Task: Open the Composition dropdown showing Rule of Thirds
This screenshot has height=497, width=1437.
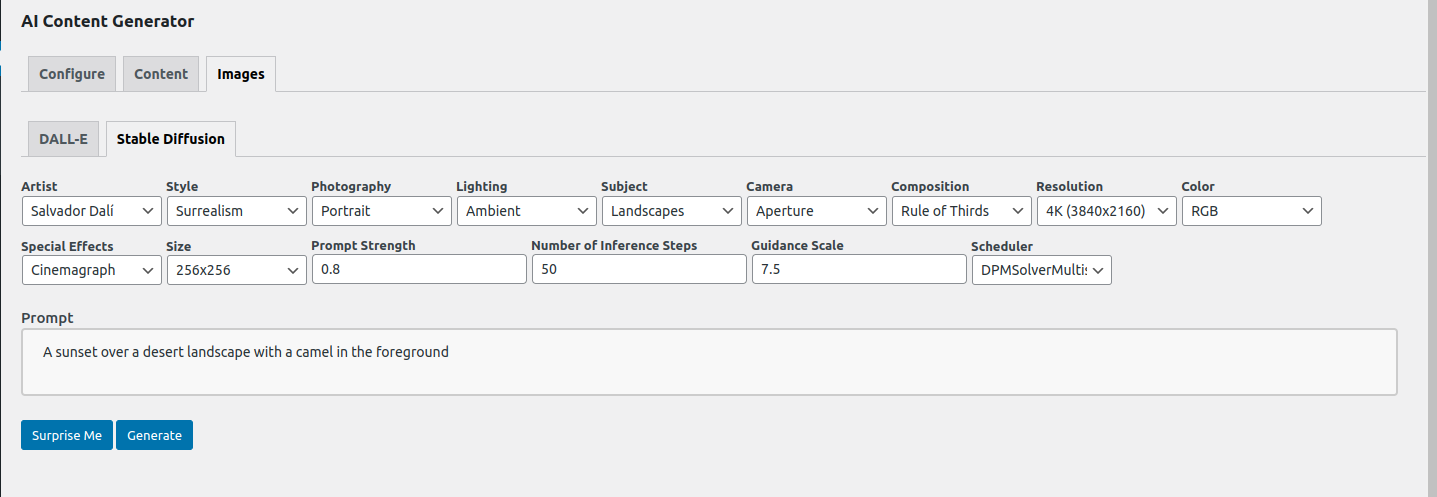Action: click(x=961, y=211)
